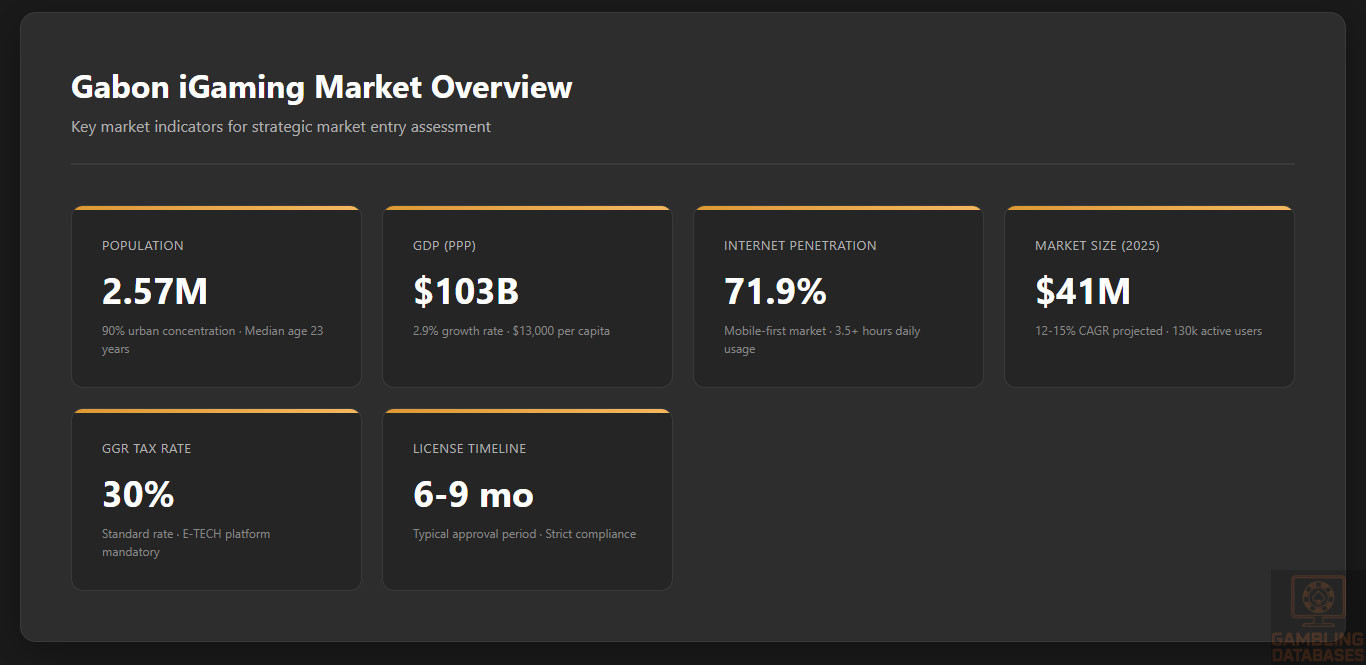Select the MARKET SIZE (2025) card label
1366x665 pixels.
pos(1097,246)
